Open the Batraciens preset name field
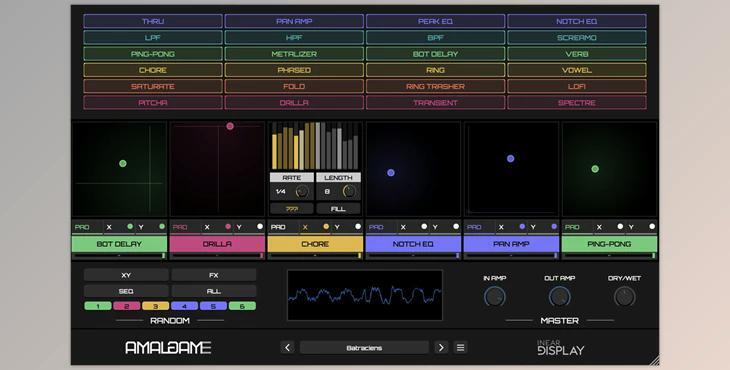 pos(364,347)
